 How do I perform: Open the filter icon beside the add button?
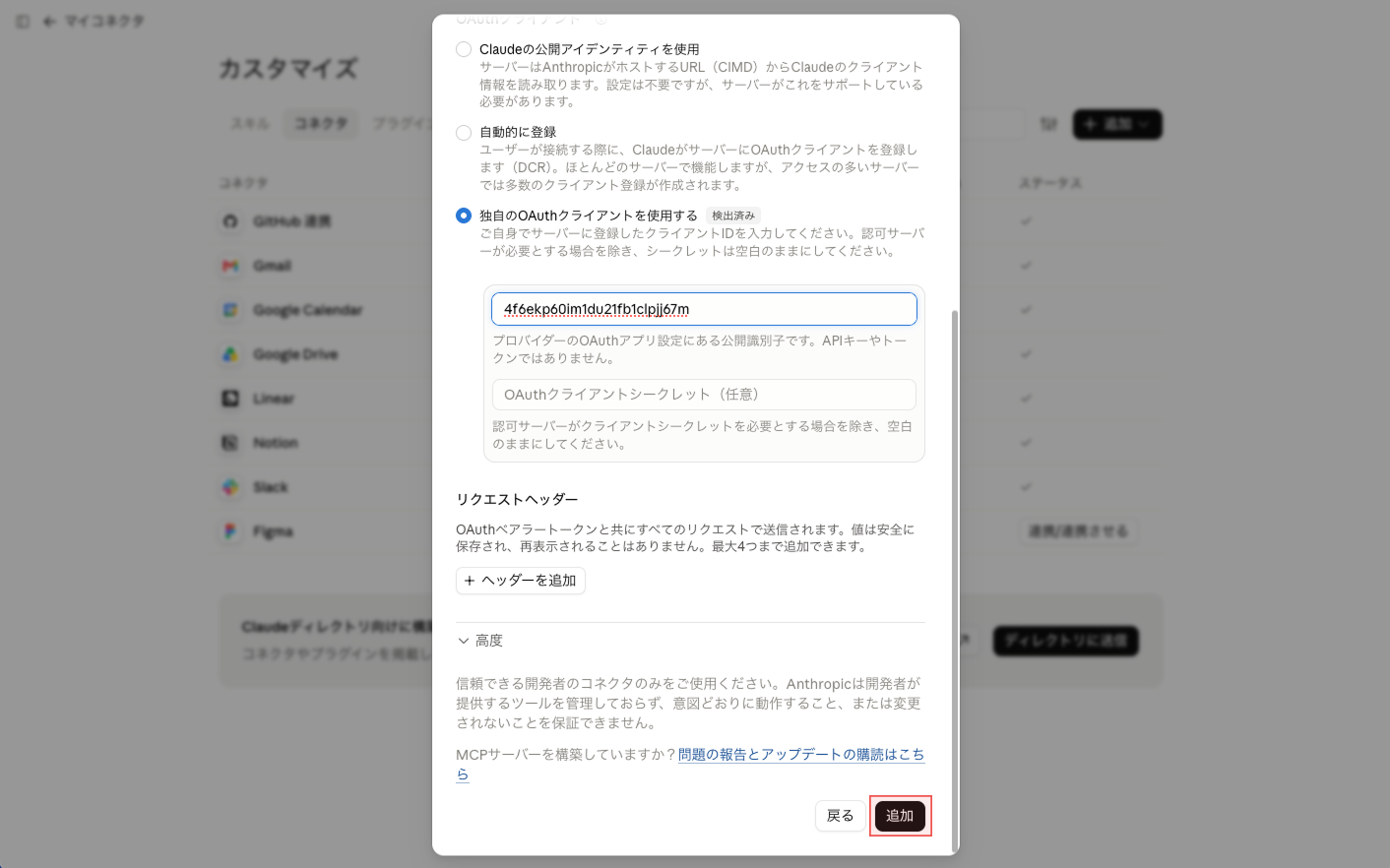coord(1048,124)
